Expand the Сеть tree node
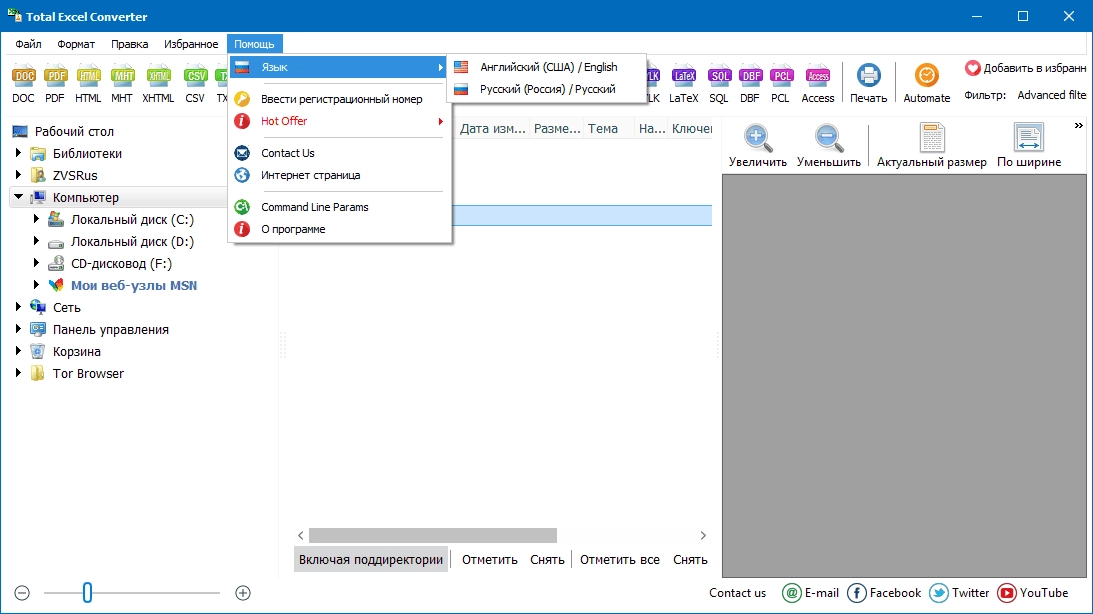This screenshot has height=614, width=1093. click(19, 307)
